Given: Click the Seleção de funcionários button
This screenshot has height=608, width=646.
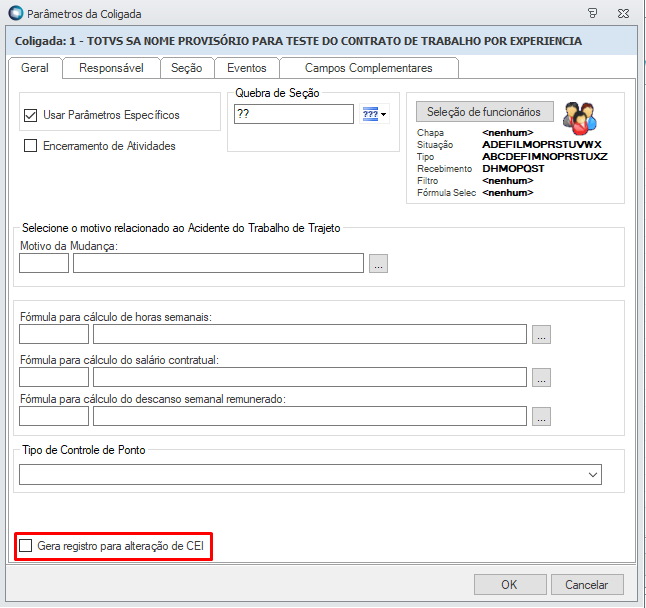Looking at the screenshot, I should pyautogui.click(x=484, y=112).
